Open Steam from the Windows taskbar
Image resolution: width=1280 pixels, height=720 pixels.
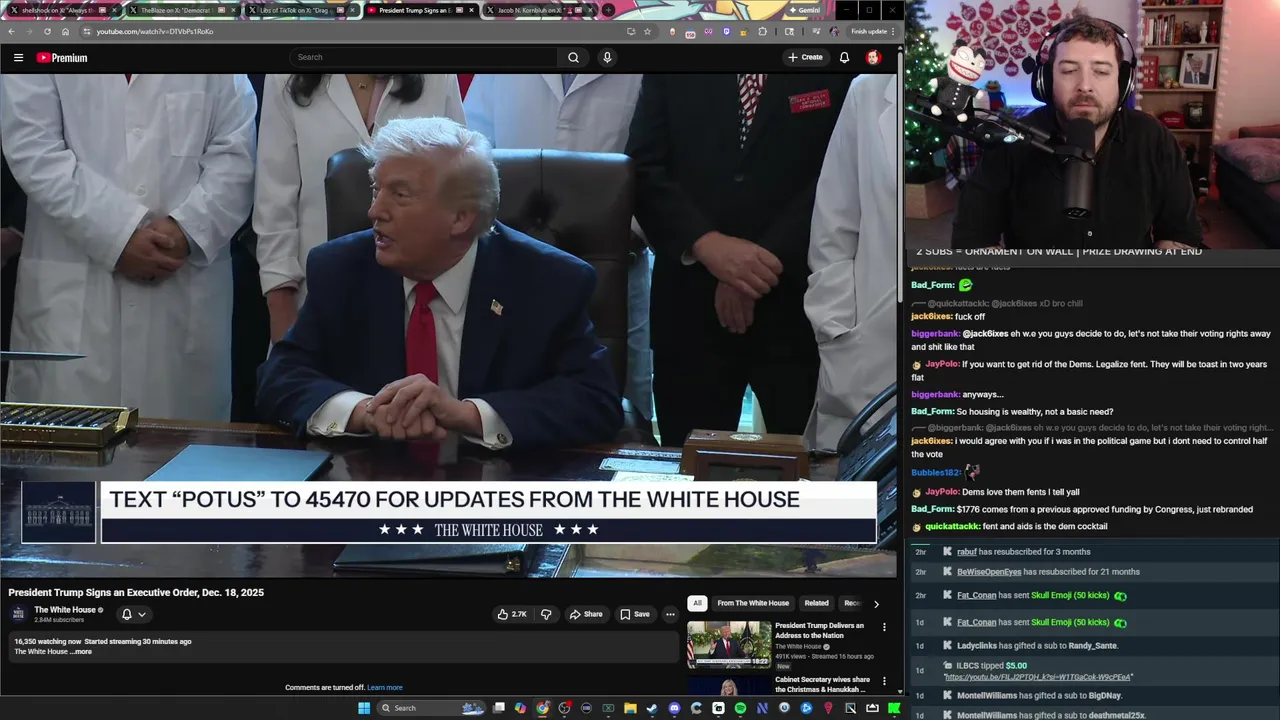click(652, 708)
